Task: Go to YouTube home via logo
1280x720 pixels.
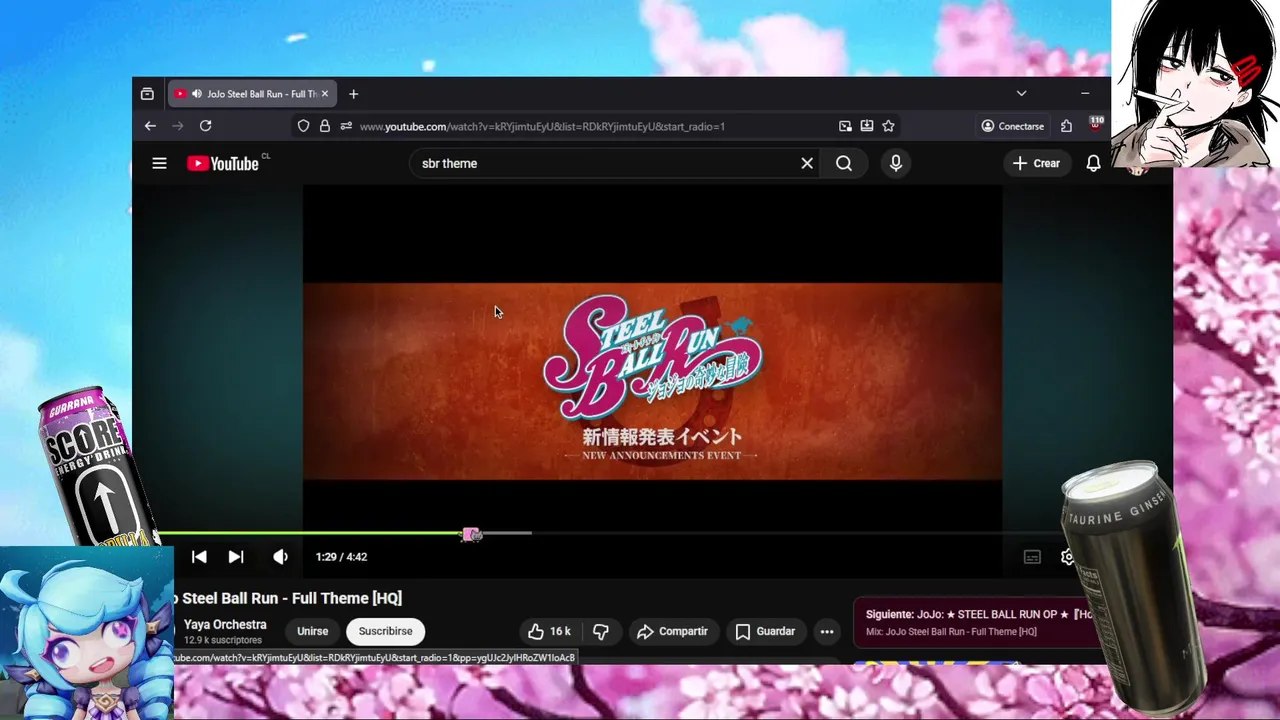Action: click(223, 163)
